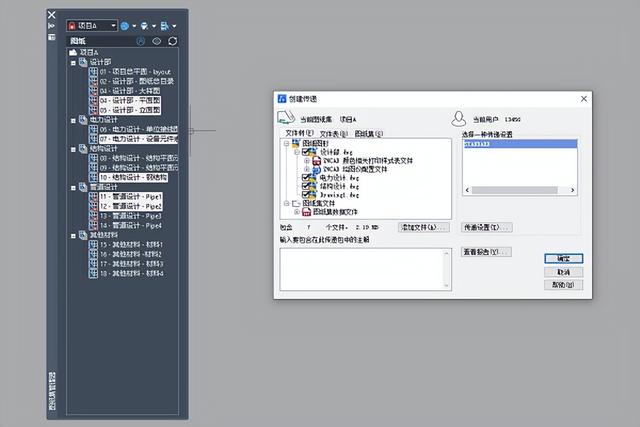The height and width of the screenshot is (427, 640).
Task: Toggle the Drawing1.dwg checkbox
Action: point(307,194)
